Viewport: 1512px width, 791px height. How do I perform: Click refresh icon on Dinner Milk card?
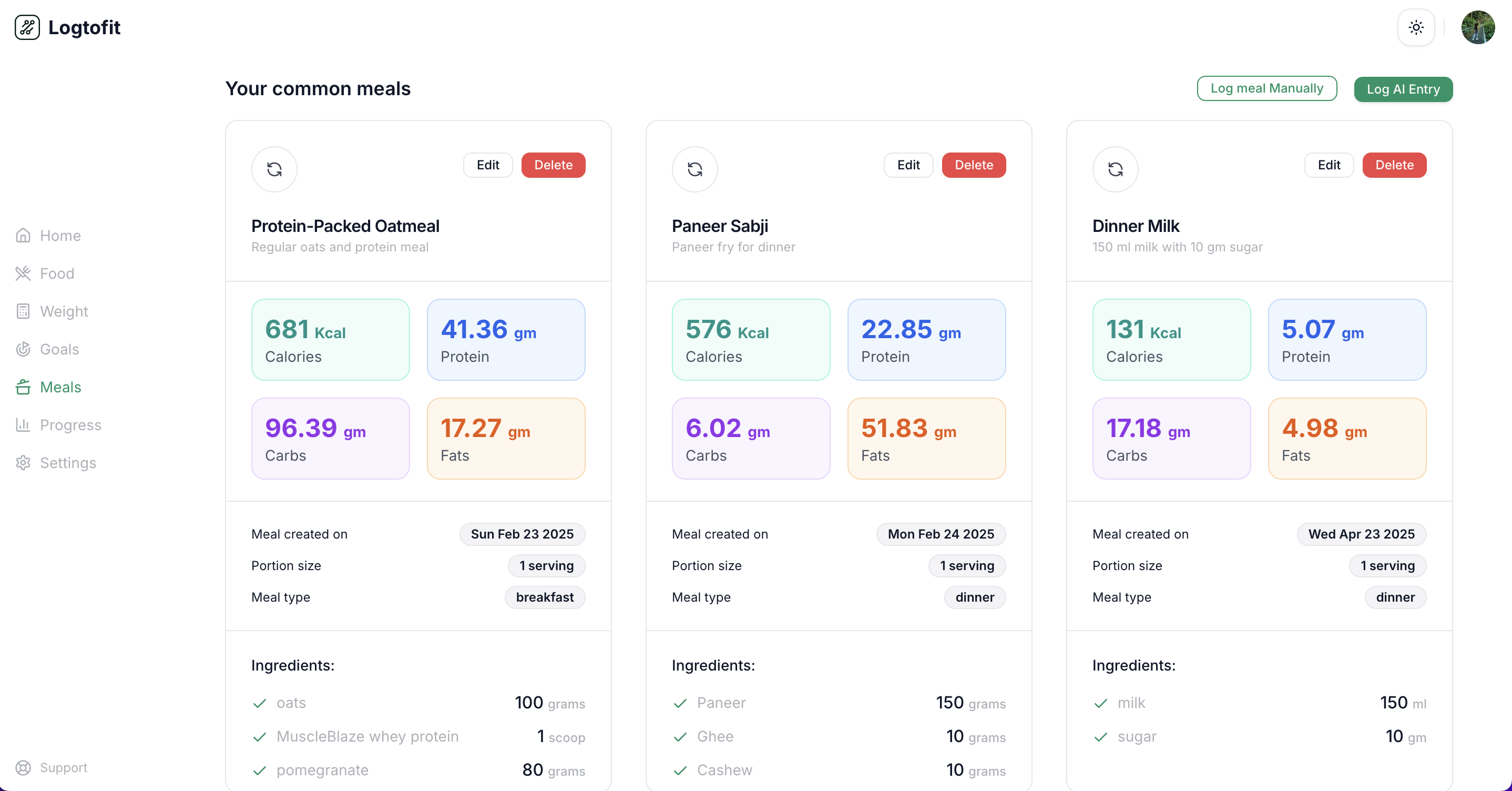click(x=1115, y=169)
